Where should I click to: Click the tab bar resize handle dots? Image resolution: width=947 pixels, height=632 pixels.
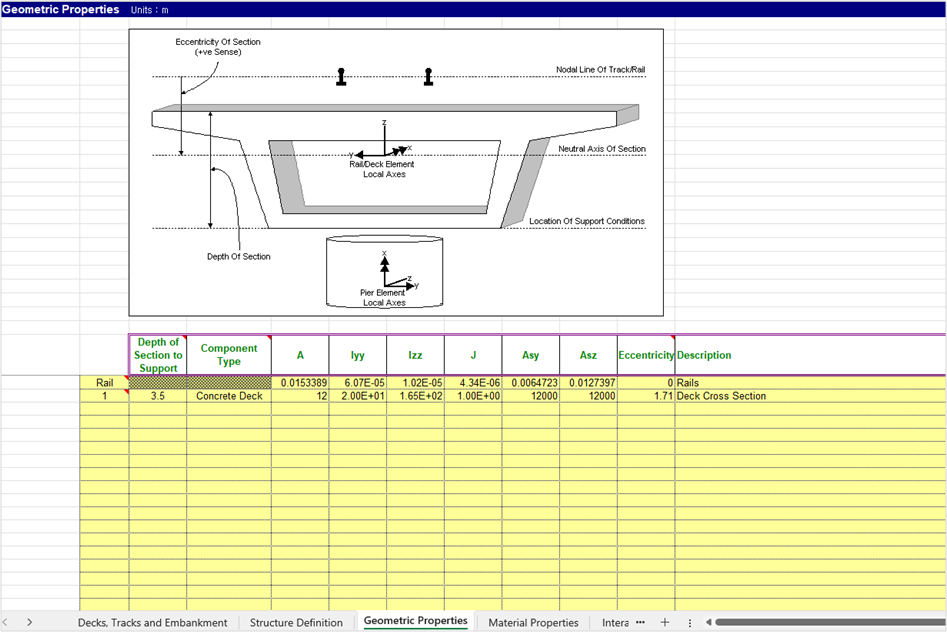[x=689, y=622]
